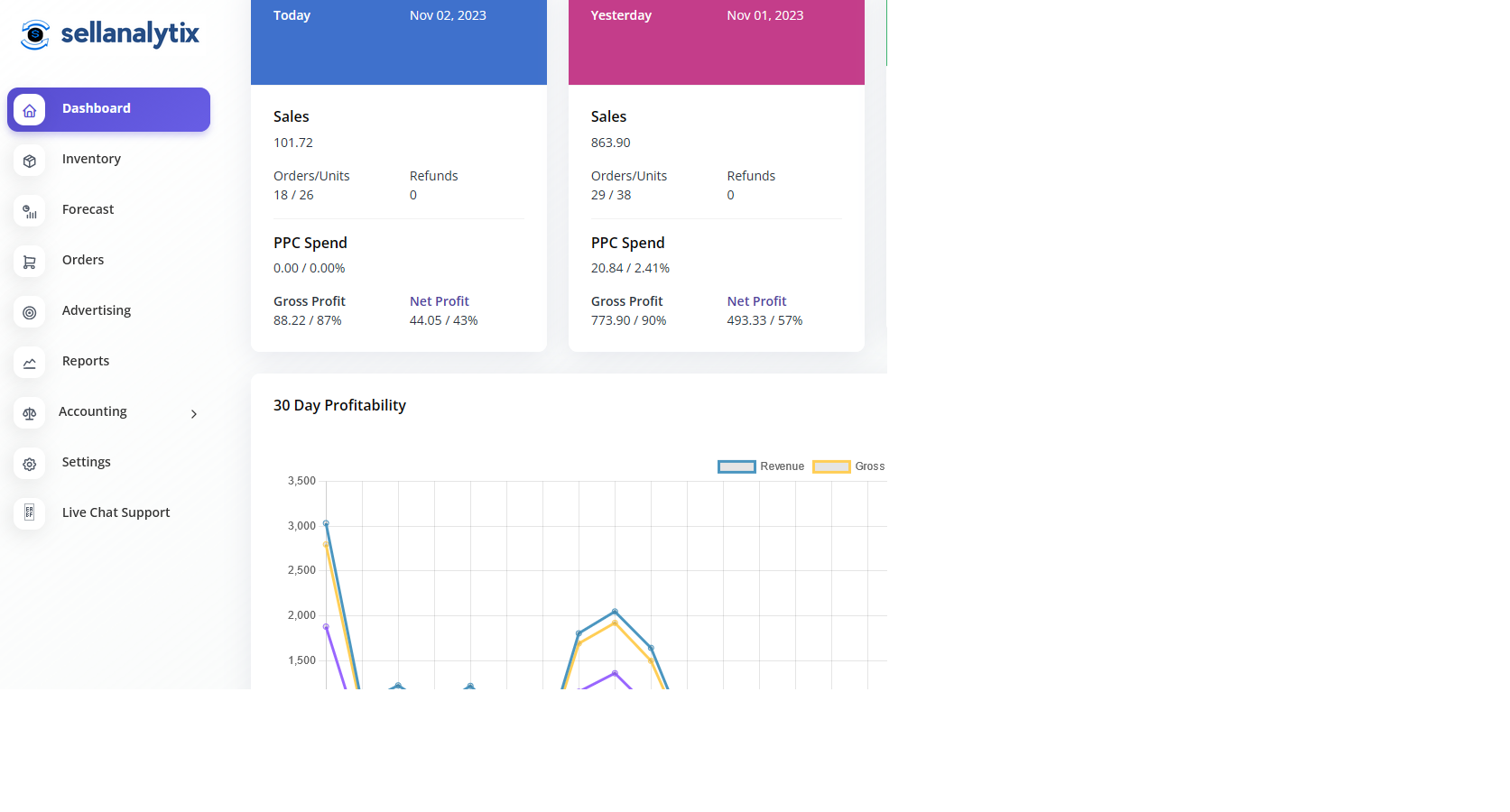Expand the Accounting submenu chevron
Screen dimensions: 1510x812
click(x=193, y=413)
